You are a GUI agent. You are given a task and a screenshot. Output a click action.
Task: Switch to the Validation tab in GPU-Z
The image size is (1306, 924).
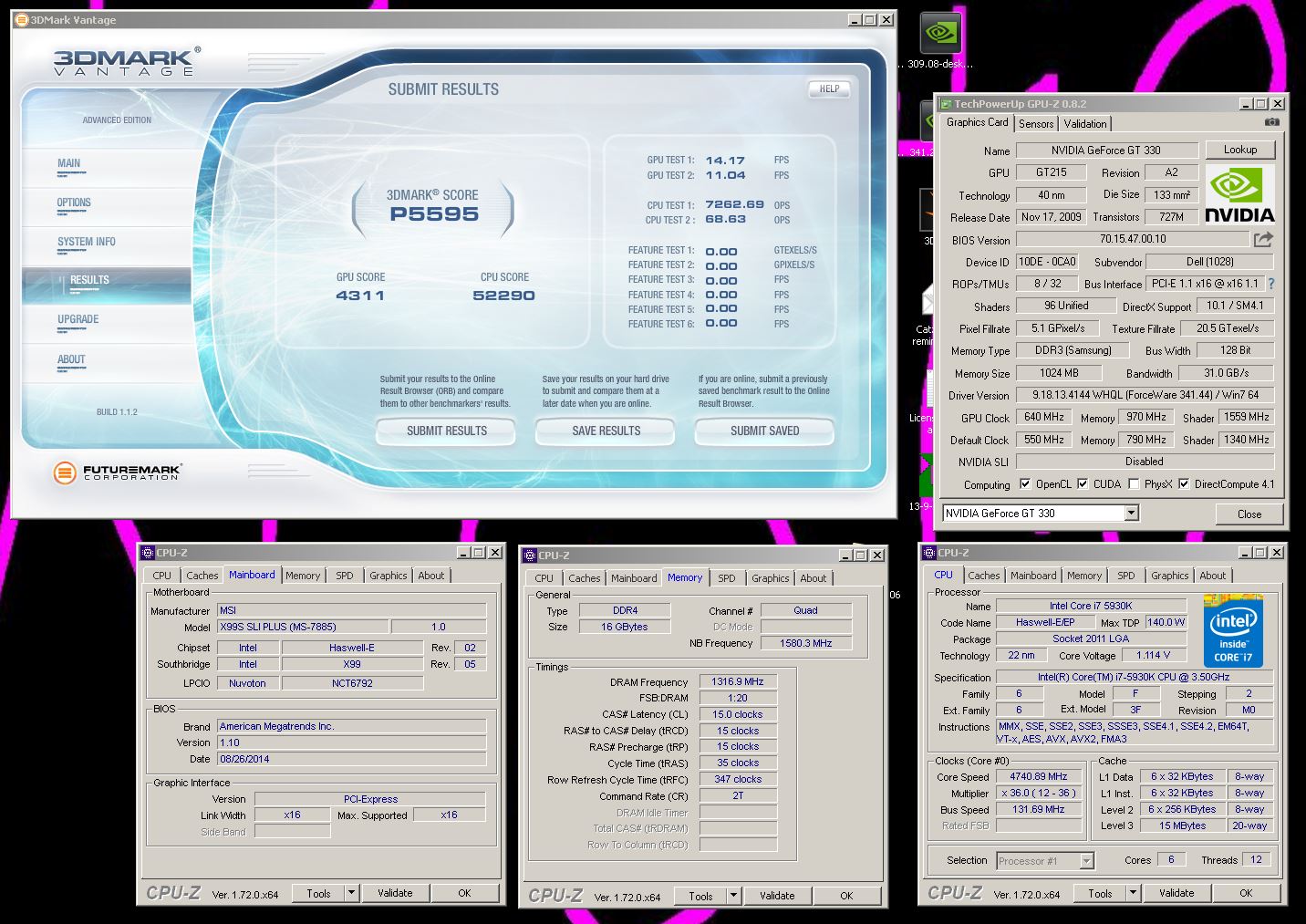pos(1085,124)
